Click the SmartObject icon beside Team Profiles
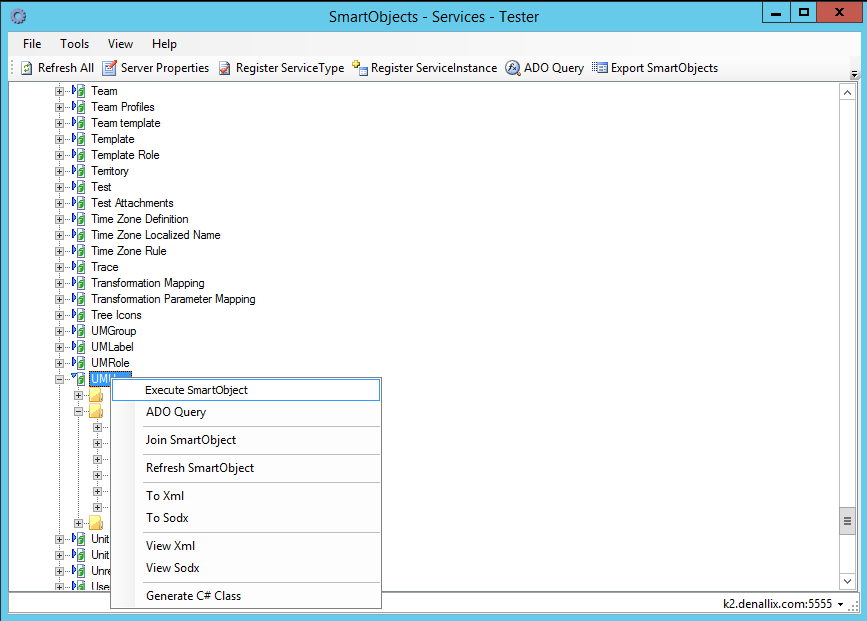867x621 pixels. (79, 107)
